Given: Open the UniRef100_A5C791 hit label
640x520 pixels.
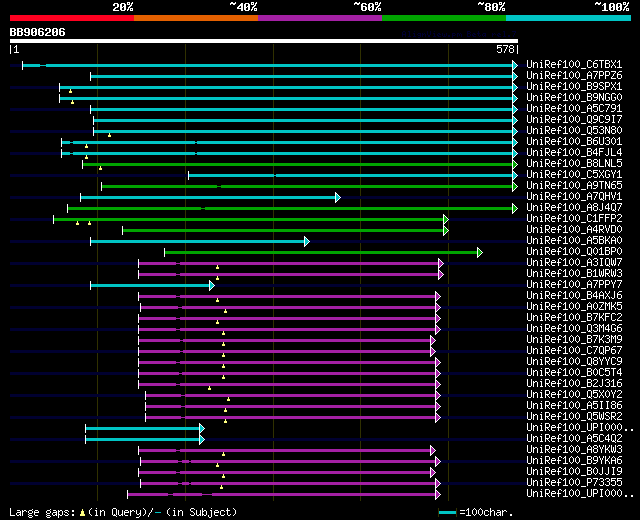Looking at the screenshot, I should point(574,109).
